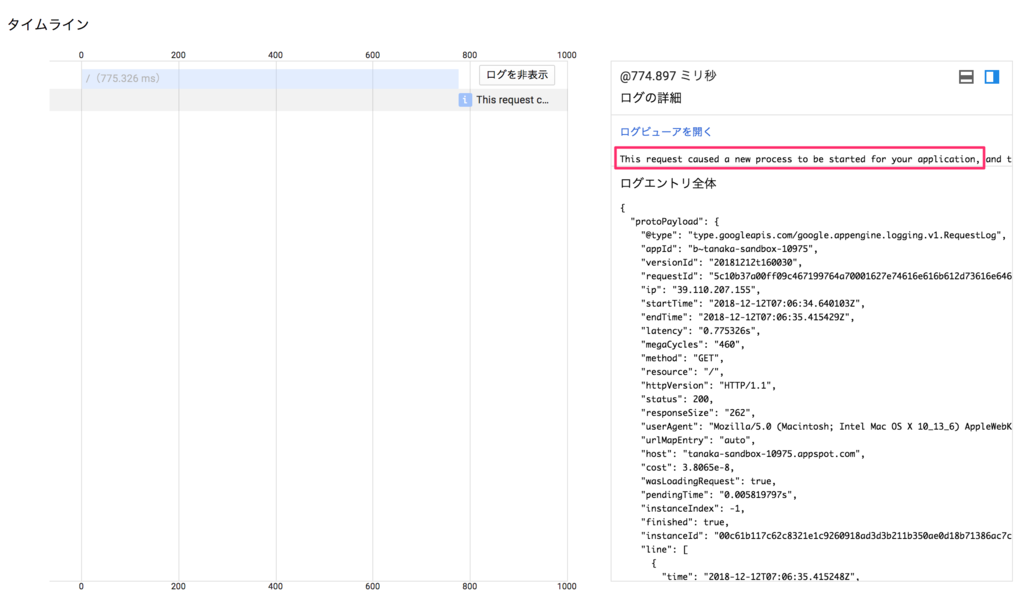Open the ログビューアを開く link
This screenshot has height=597, width=1024.
pos(665,131)
